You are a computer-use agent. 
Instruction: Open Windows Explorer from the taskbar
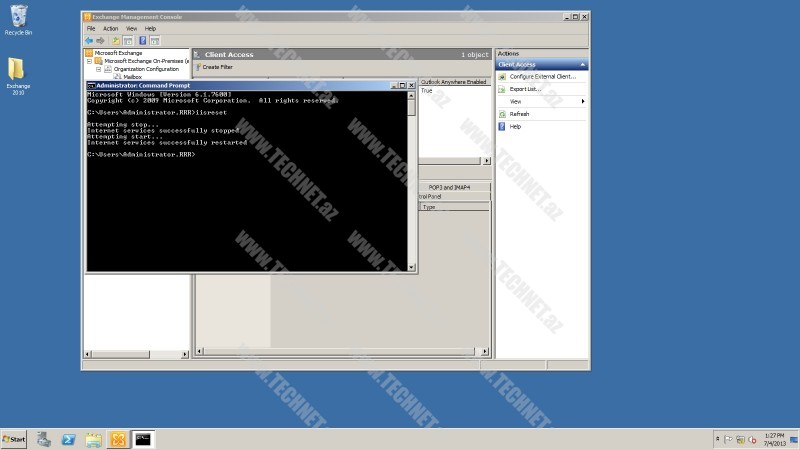tap(93, 439)
